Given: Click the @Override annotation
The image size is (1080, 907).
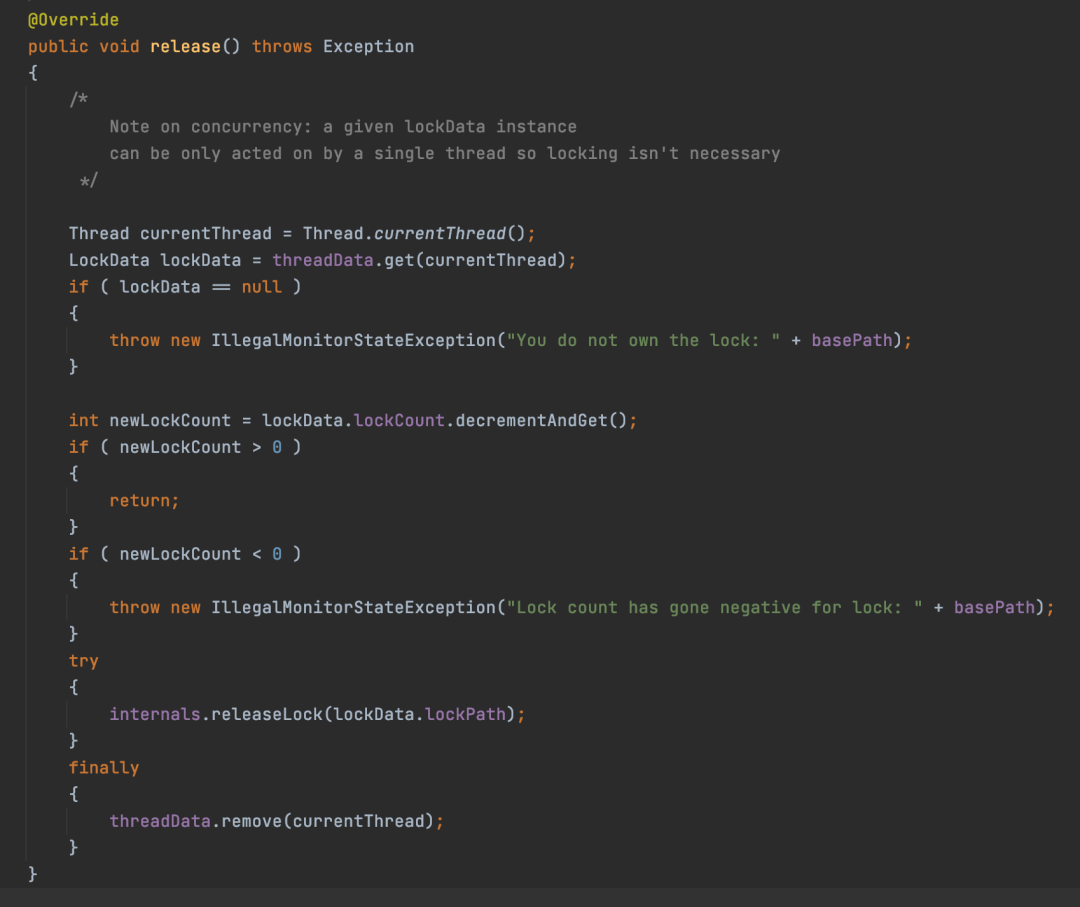Looking at the screenshot, I should [x=73, y=20].
